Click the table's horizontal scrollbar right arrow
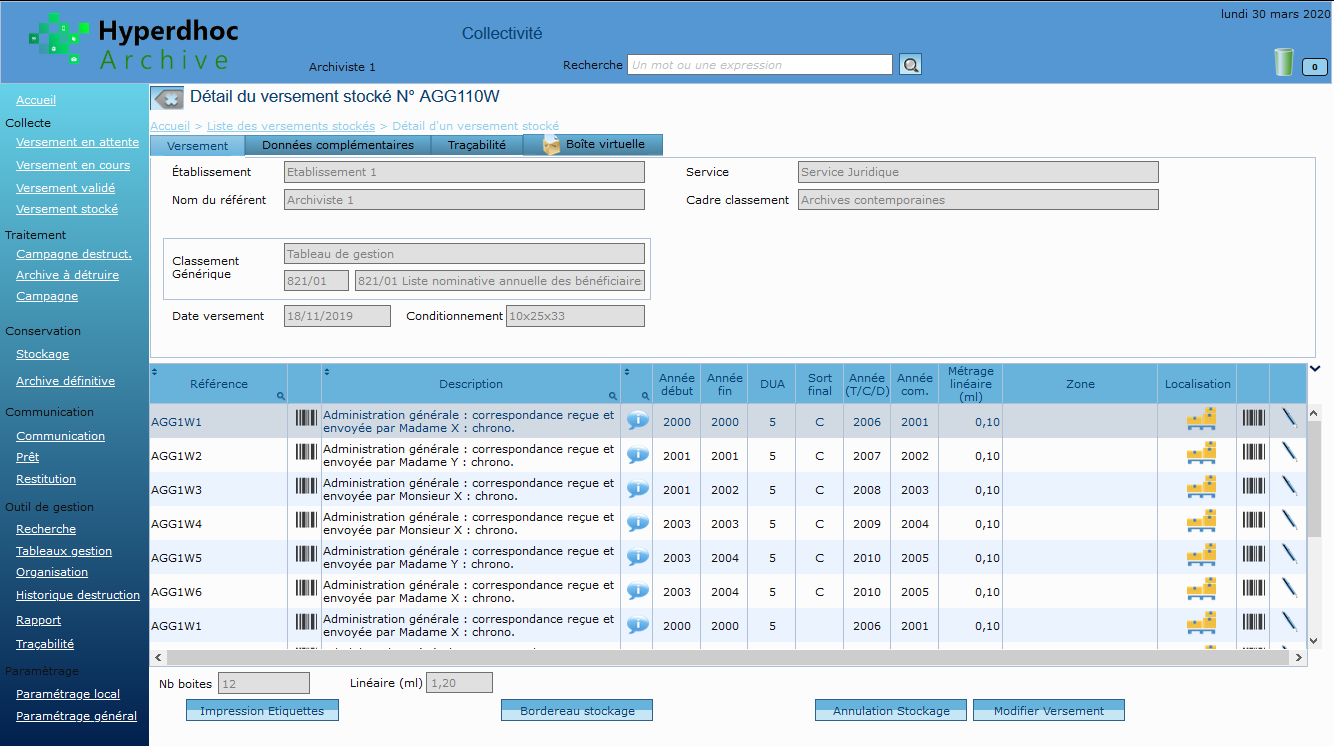Viewport: 1334px width, 746px height. pos(1298,658)
